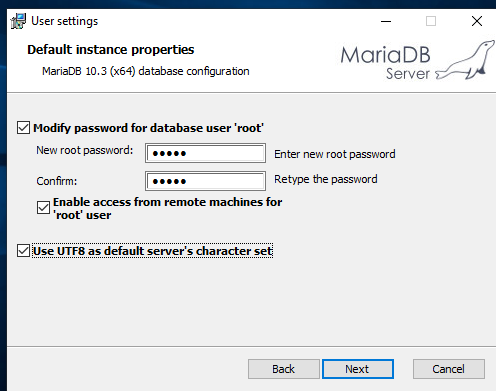Toggle Enable access from remote machines checkbox
The width and height of the screenshot is (496, 391).
43,208
